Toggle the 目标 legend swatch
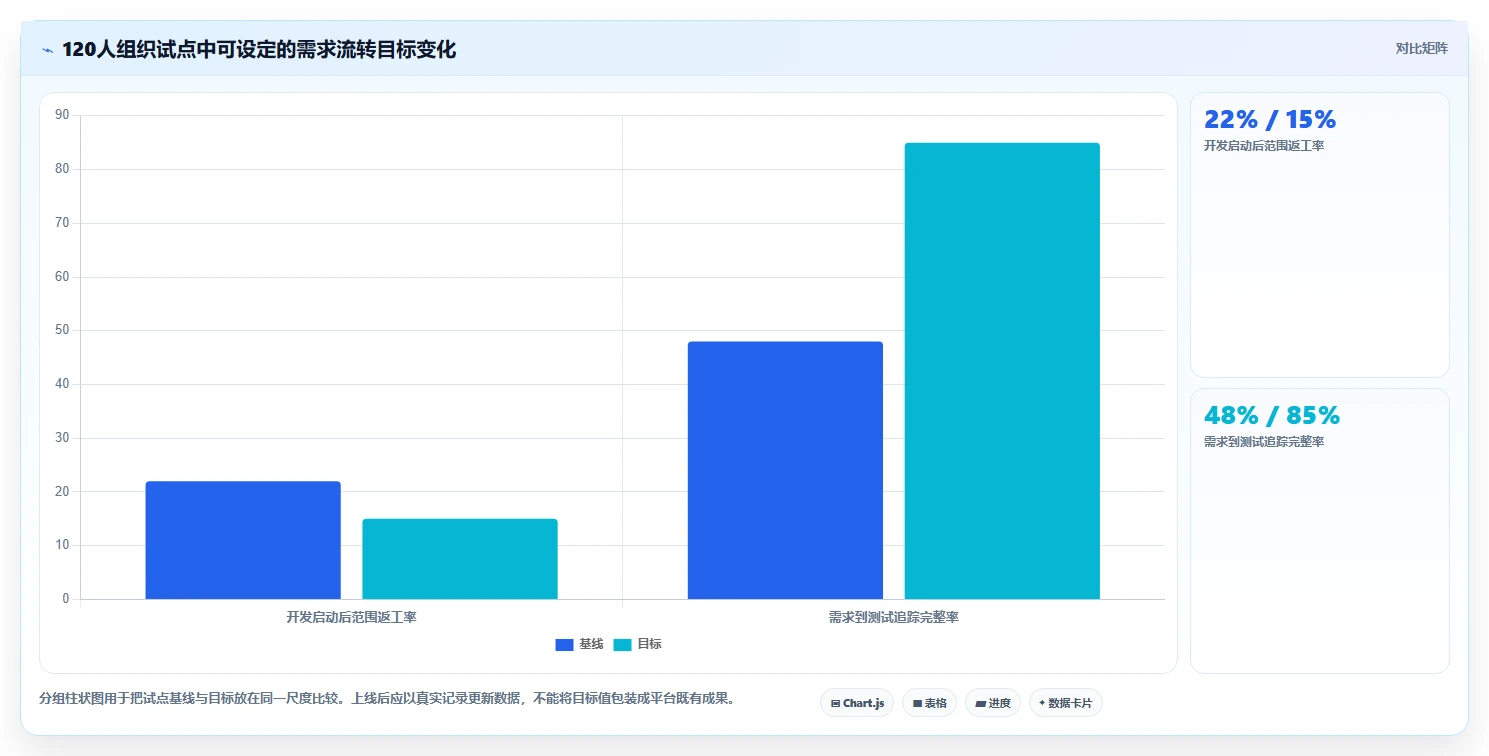Screen dimensions: 1489x756 [622, 644]
